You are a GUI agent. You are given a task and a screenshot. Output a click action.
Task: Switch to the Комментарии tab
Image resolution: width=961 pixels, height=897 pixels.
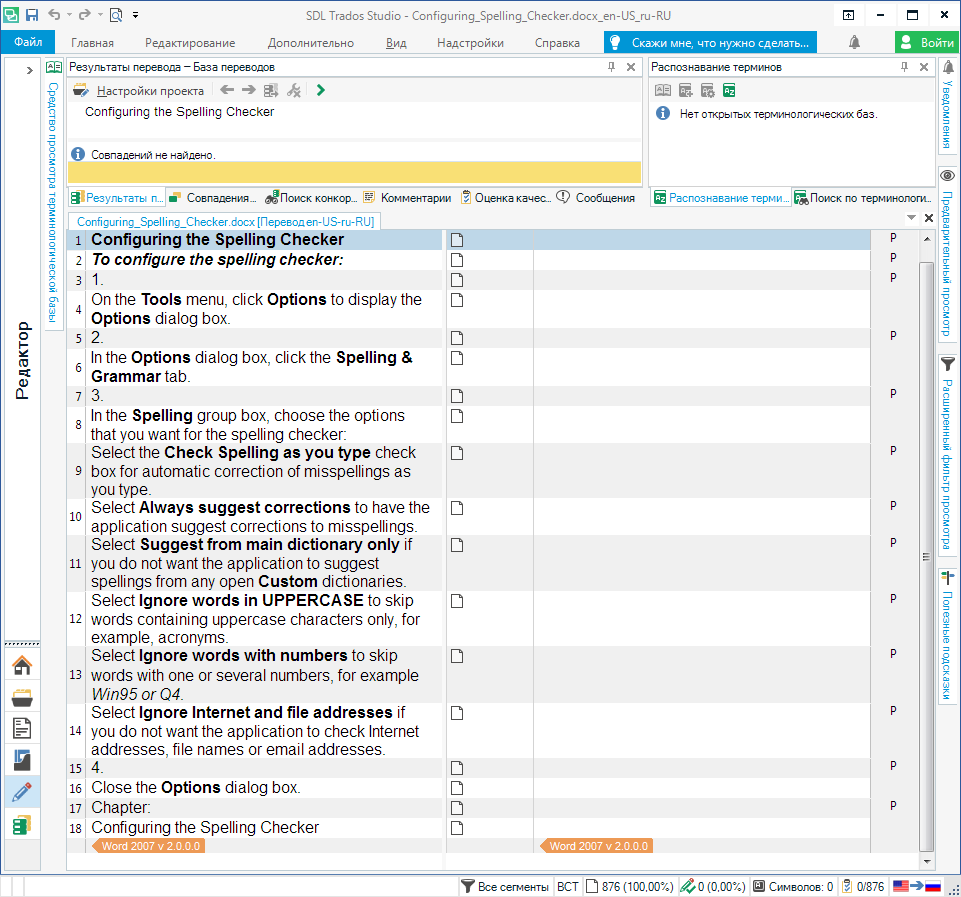407,198
